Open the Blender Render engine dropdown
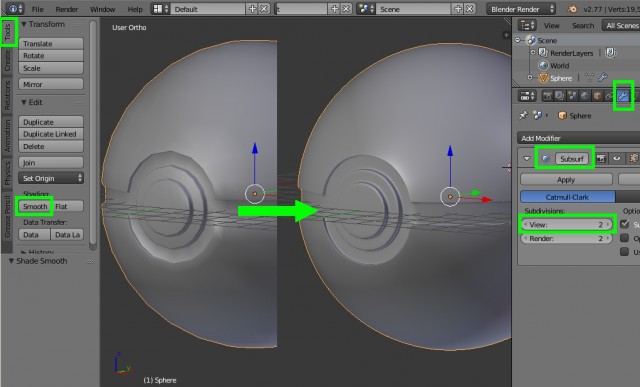Screen dimensions: 640x387 click(x=521, y=9)
